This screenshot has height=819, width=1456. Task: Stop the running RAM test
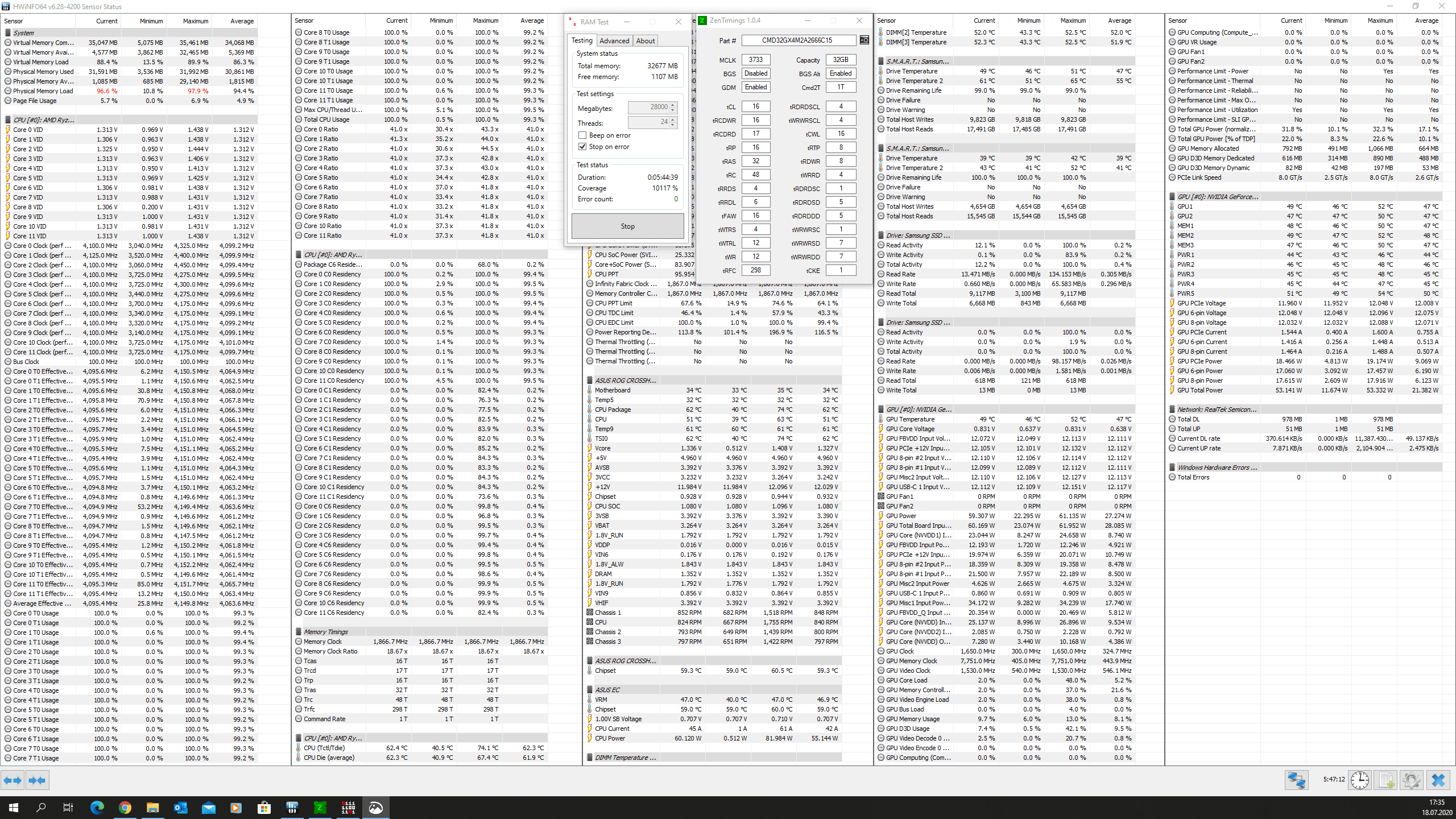(x=627, y=226)
